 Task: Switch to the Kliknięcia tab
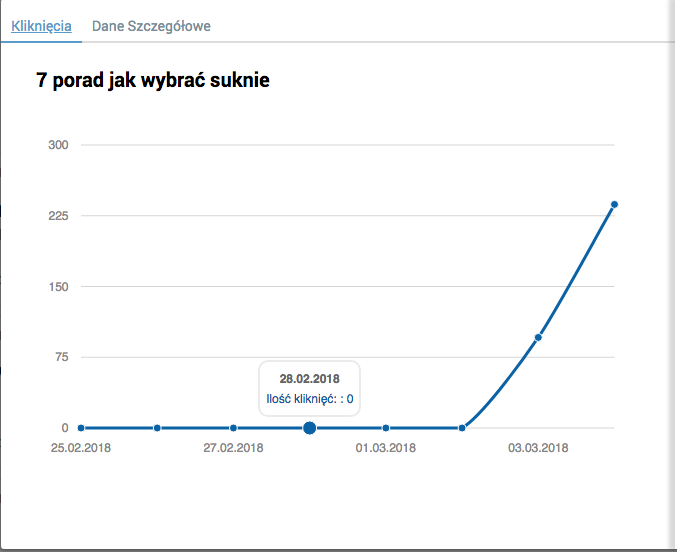(41, 26)
